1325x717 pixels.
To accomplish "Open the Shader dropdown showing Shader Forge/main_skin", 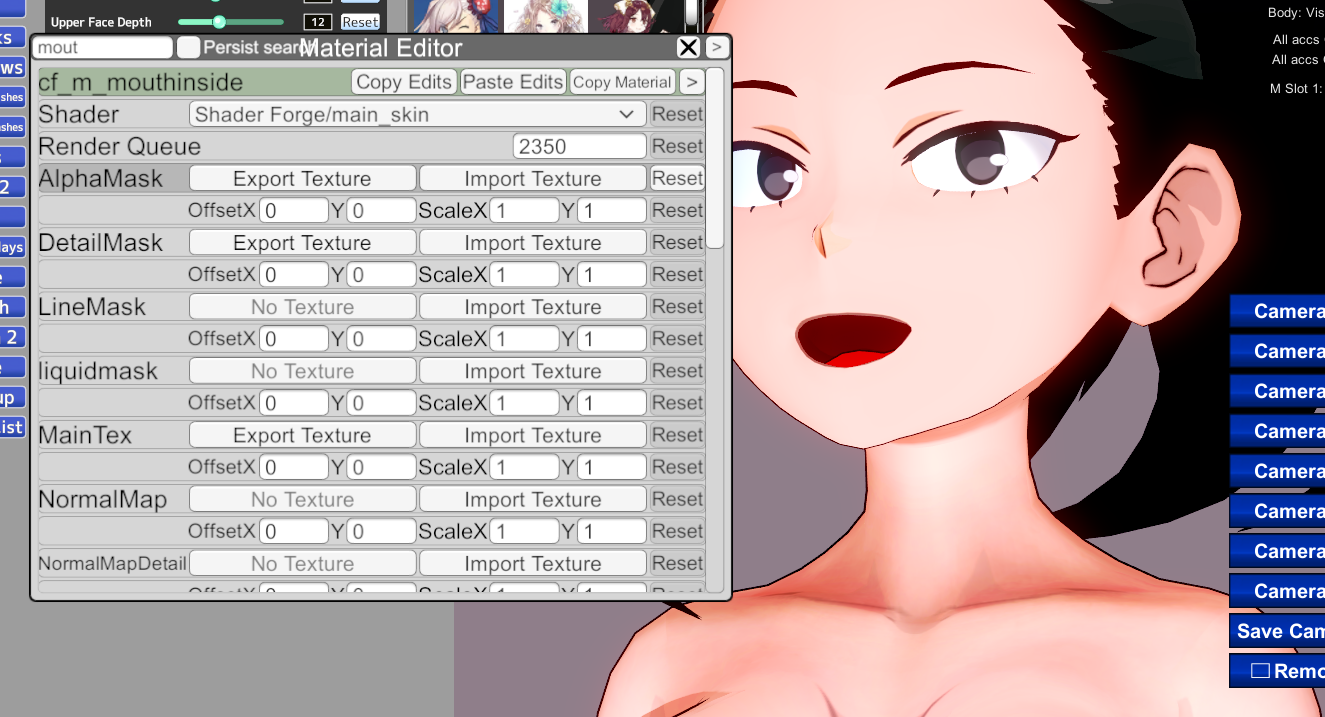I will click(417, 115).
